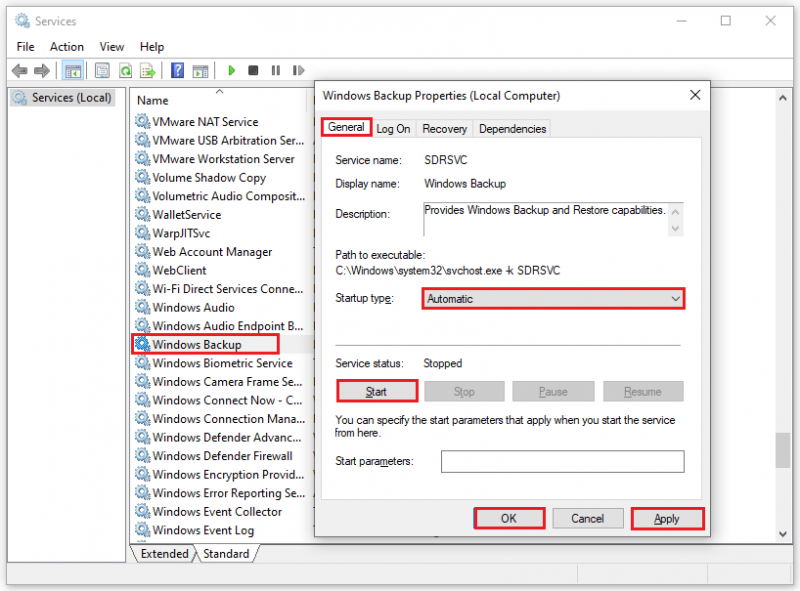This screenshot has width=800, height=591.
Task: Click the green Start Service play icon
Action: (x=232, y=70)
